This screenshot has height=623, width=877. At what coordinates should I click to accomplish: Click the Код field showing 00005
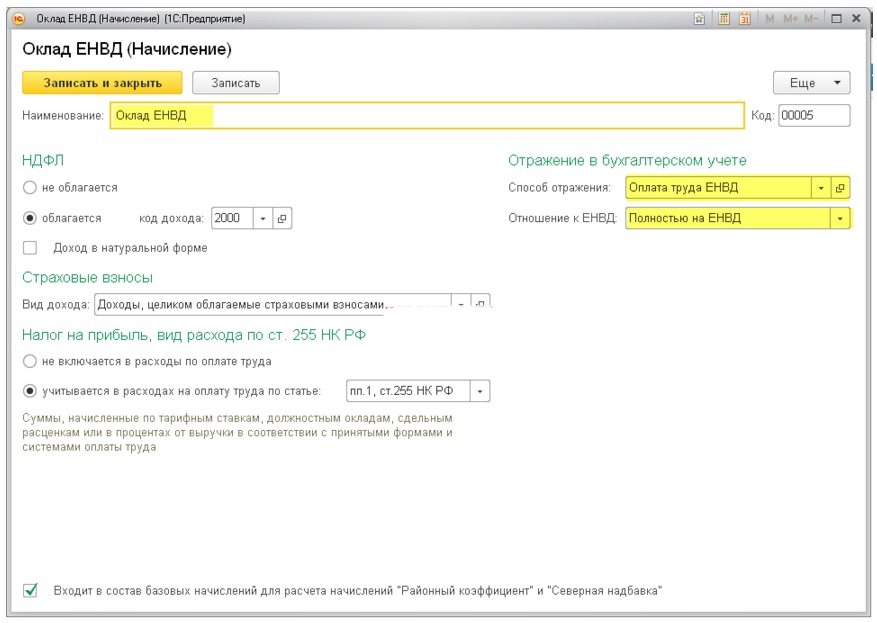coord(814,116)
